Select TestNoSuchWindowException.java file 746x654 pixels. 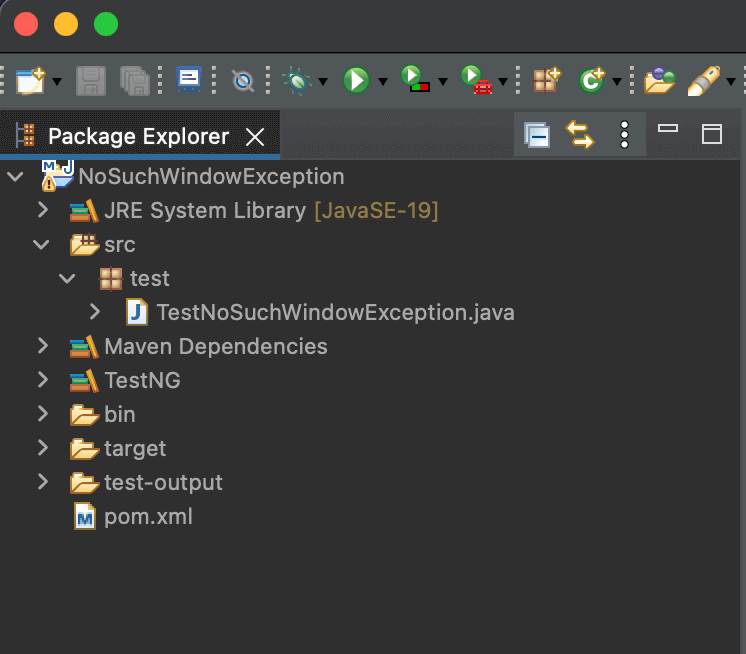[x=335, y=312]
